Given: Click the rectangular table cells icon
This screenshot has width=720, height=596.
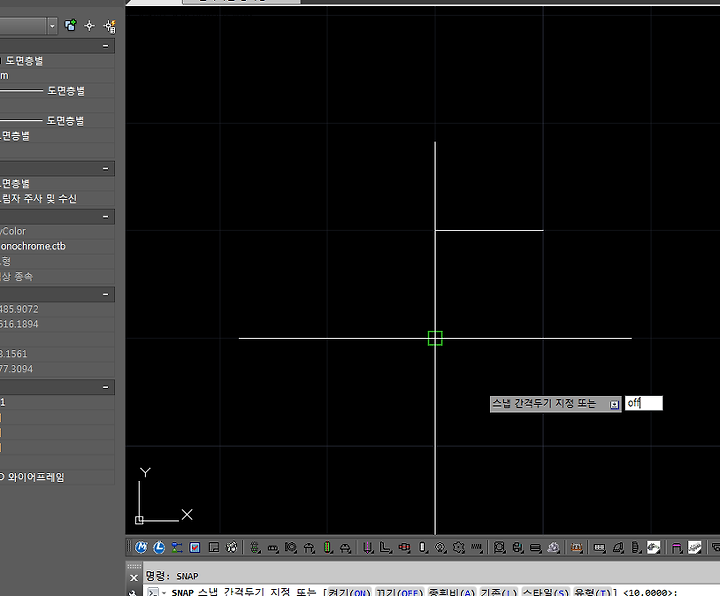Looking at the screenshot, I should coord(599,547).
